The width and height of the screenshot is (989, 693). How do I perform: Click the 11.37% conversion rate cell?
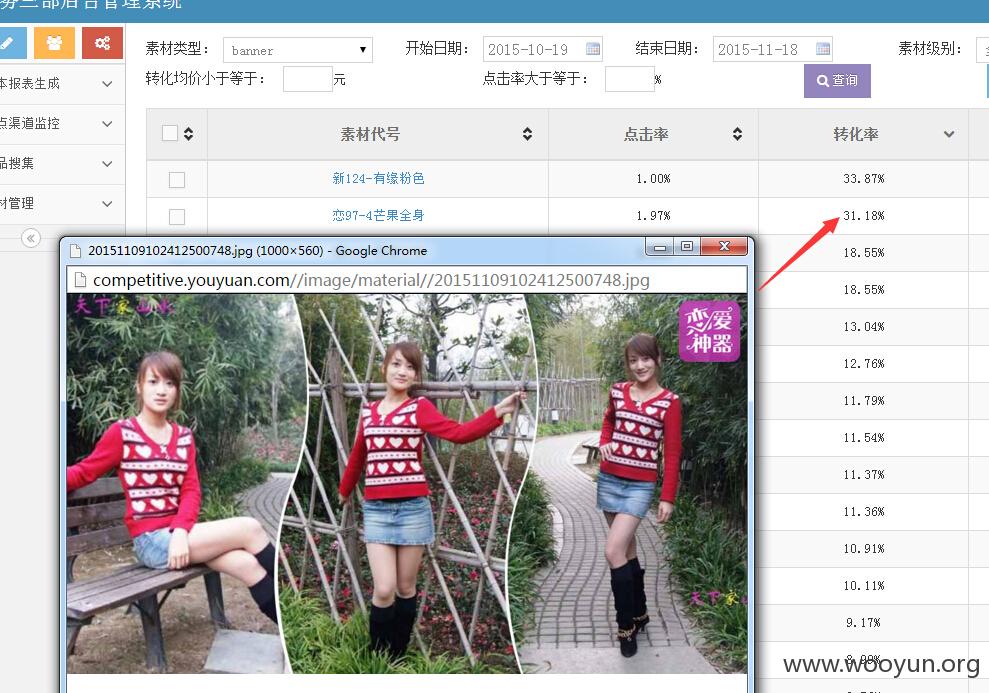[863, 475]
